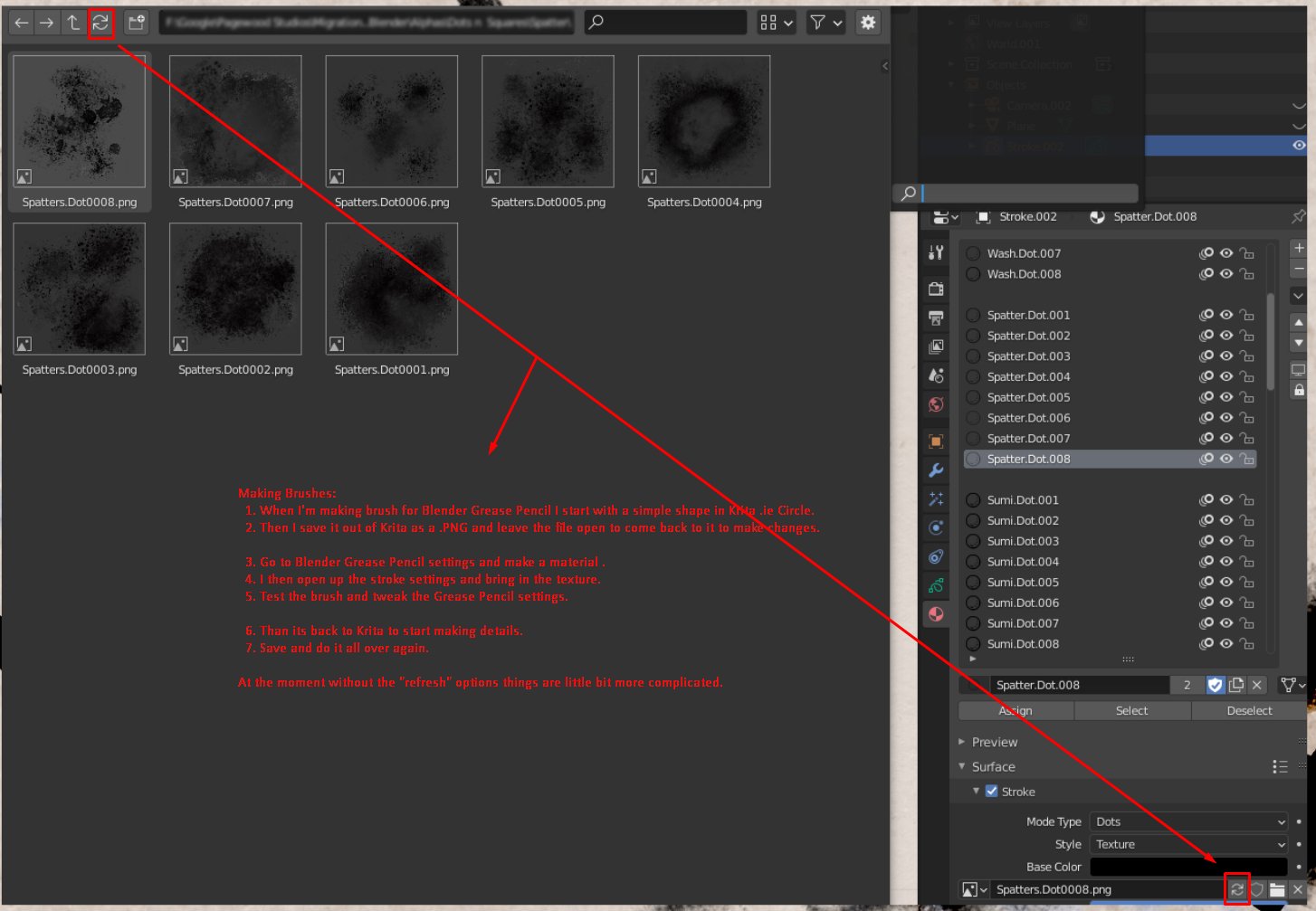Viewport: 1316px width, 911px height.
Task: Open the file browser display mode dropdown
Action: [777, 23]
